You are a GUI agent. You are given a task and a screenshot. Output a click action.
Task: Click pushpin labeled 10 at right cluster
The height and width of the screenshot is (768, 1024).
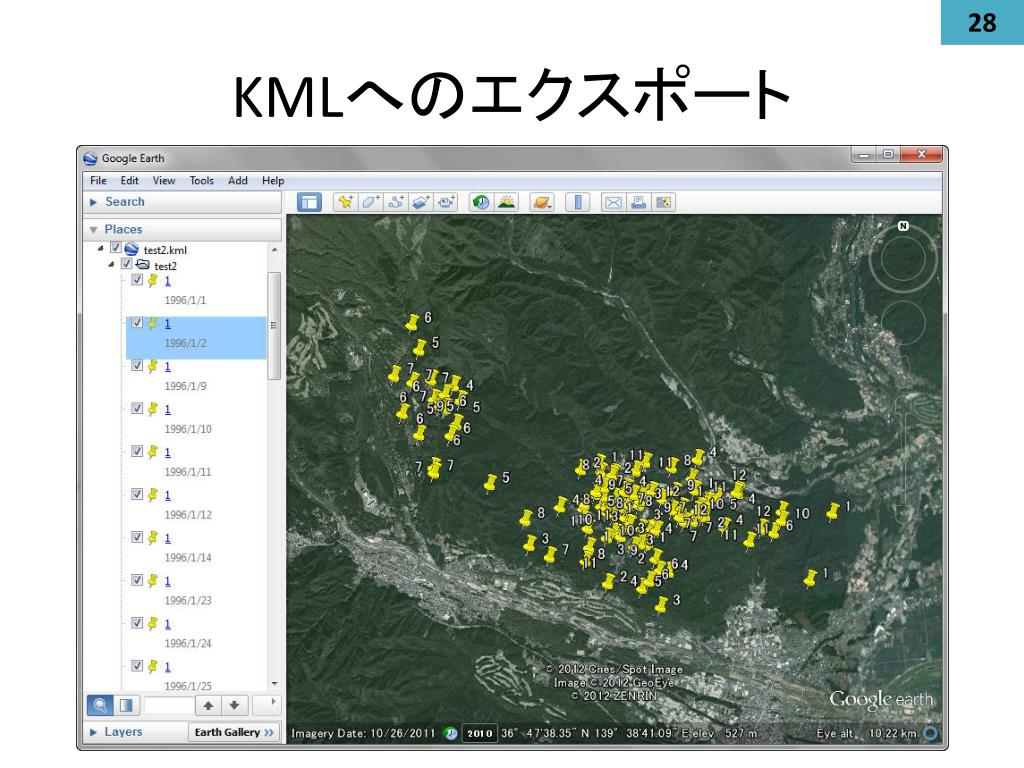782,511
